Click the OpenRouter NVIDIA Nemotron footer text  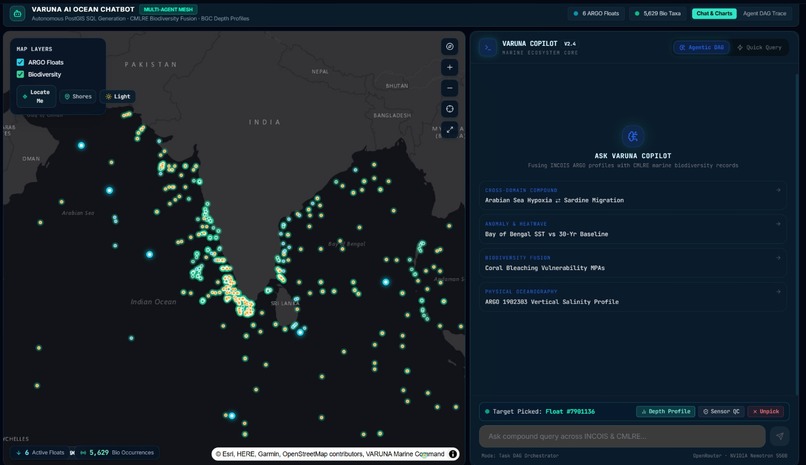tap(740, 456)
